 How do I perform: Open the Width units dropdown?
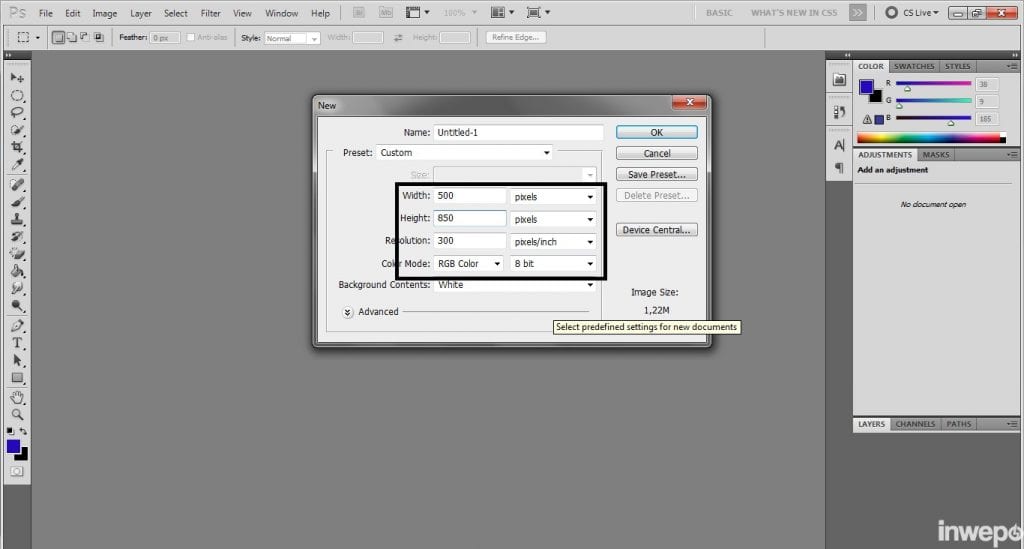click(x=554, y=196)
